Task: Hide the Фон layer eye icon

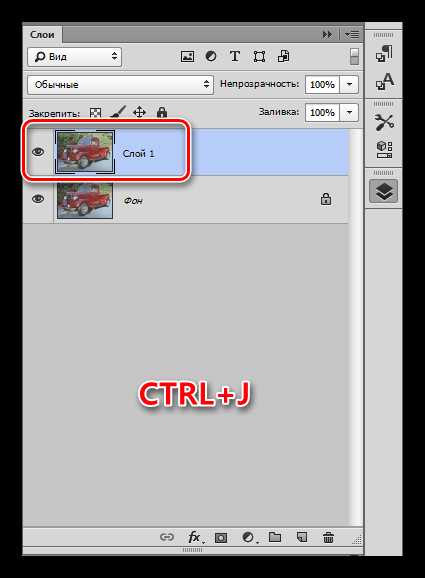Action: [x=38, y=199]
